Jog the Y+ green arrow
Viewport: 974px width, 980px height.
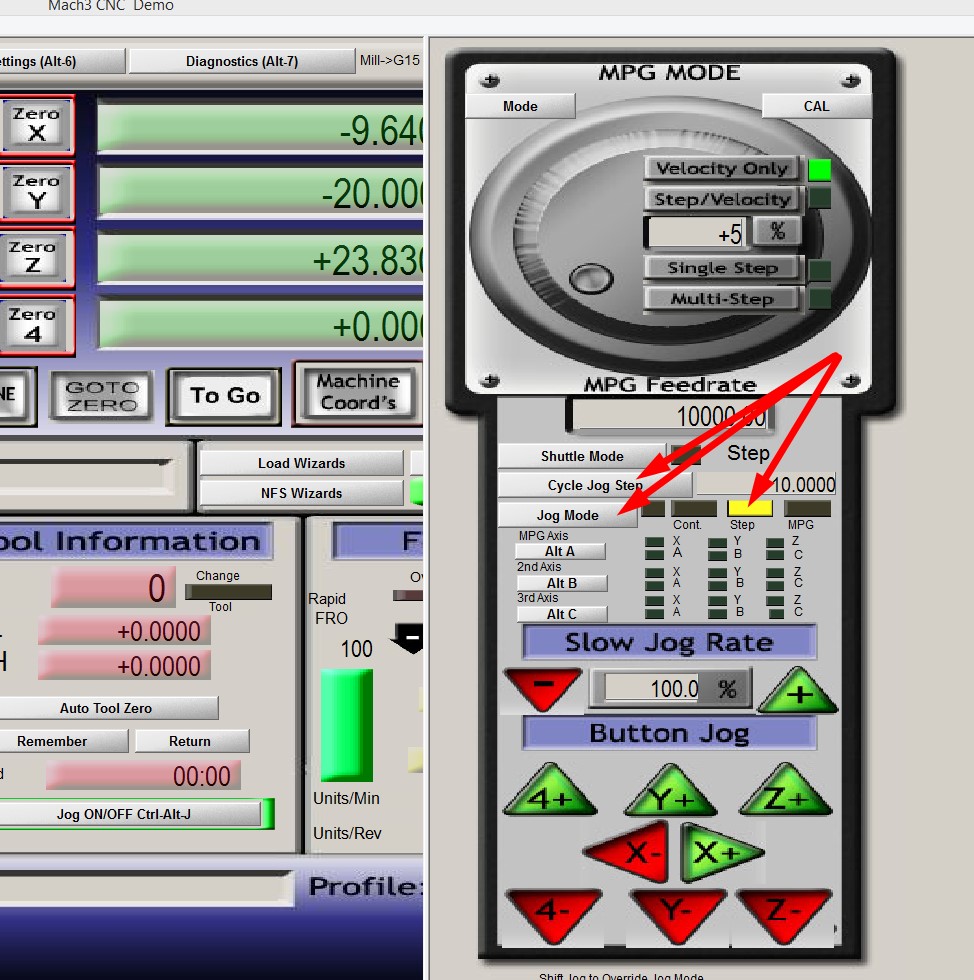pos(670,791)
